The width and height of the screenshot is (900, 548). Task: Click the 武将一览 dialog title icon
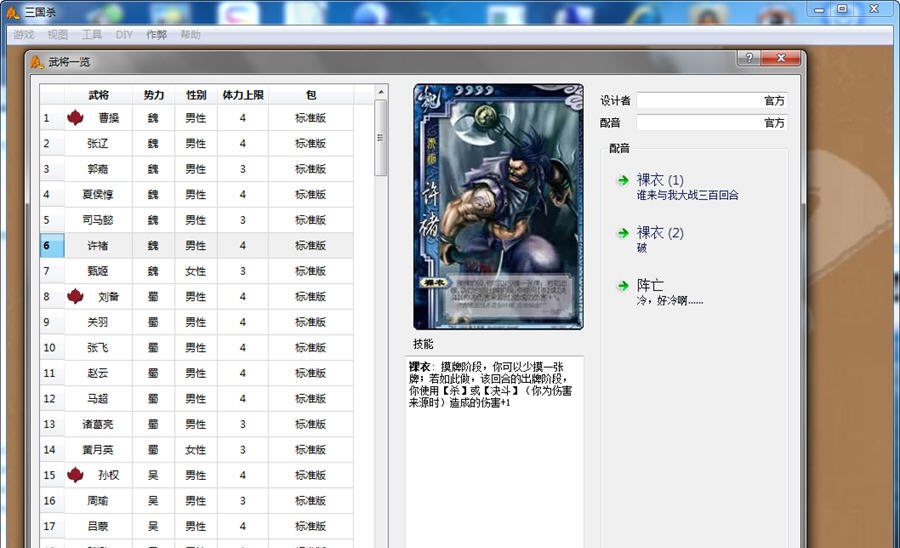pos(37,62)
